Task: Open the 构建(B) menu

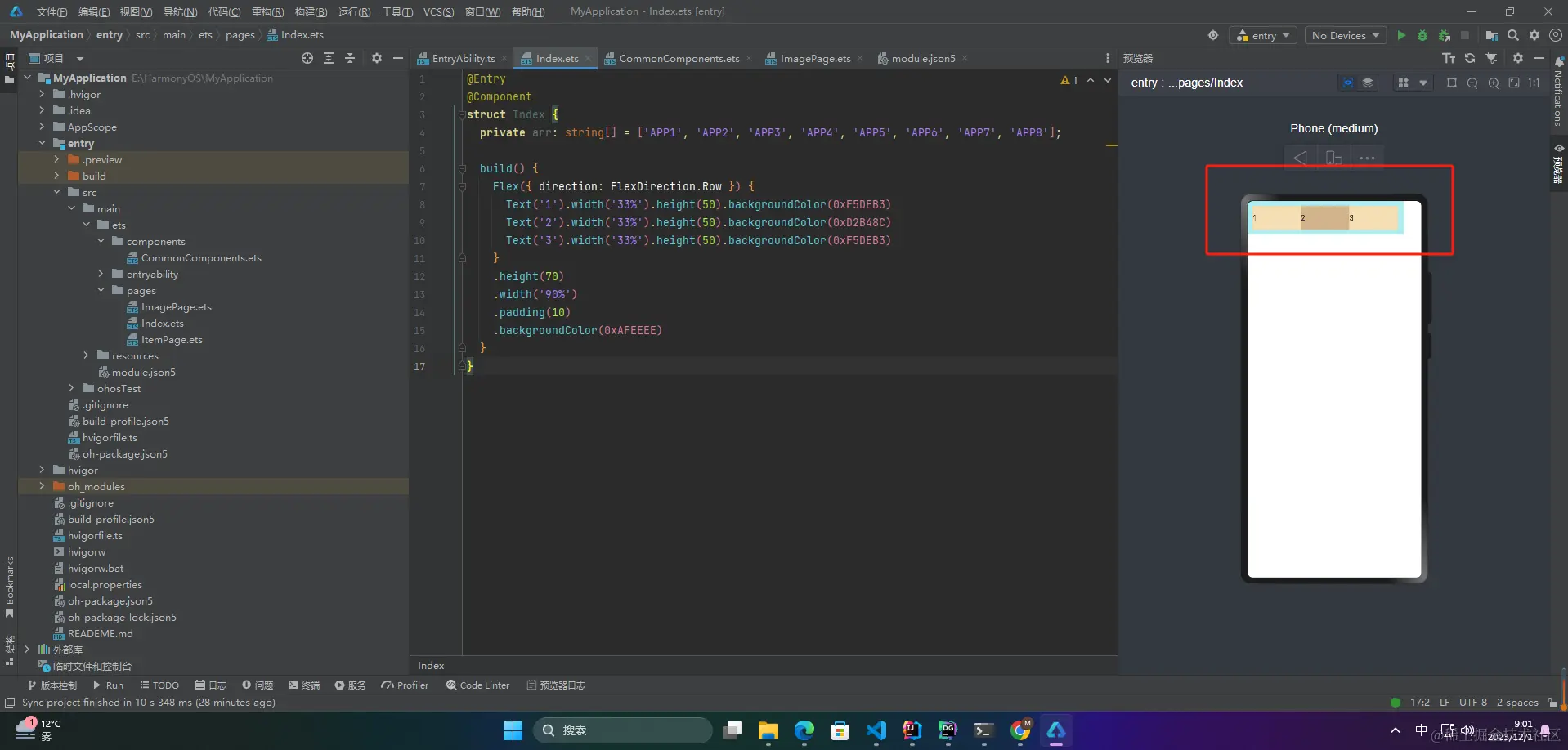Action: point(311,11)
